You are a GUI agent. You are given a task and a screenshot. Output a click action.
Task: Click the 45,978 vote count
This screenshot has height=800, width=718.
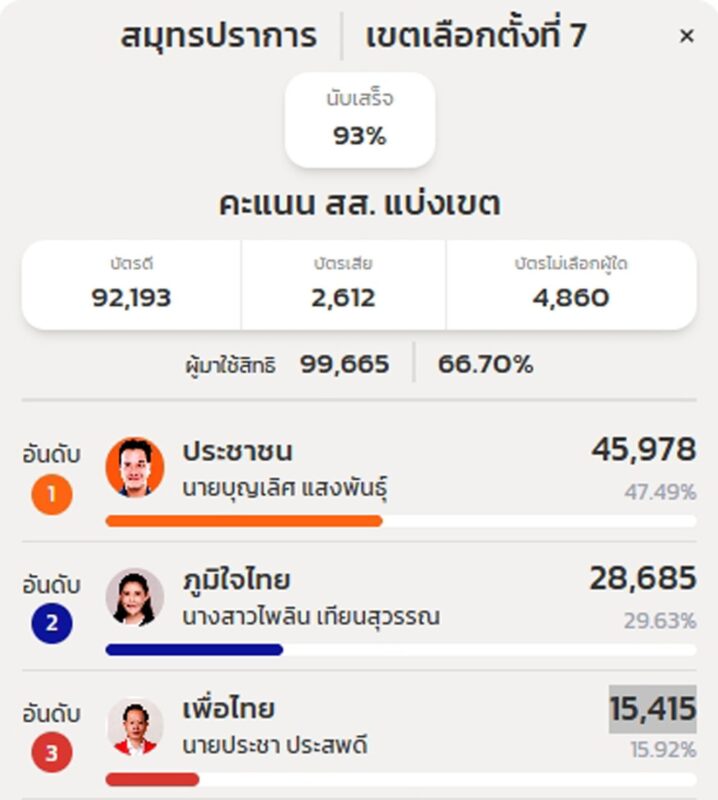[x=643, y=450]
